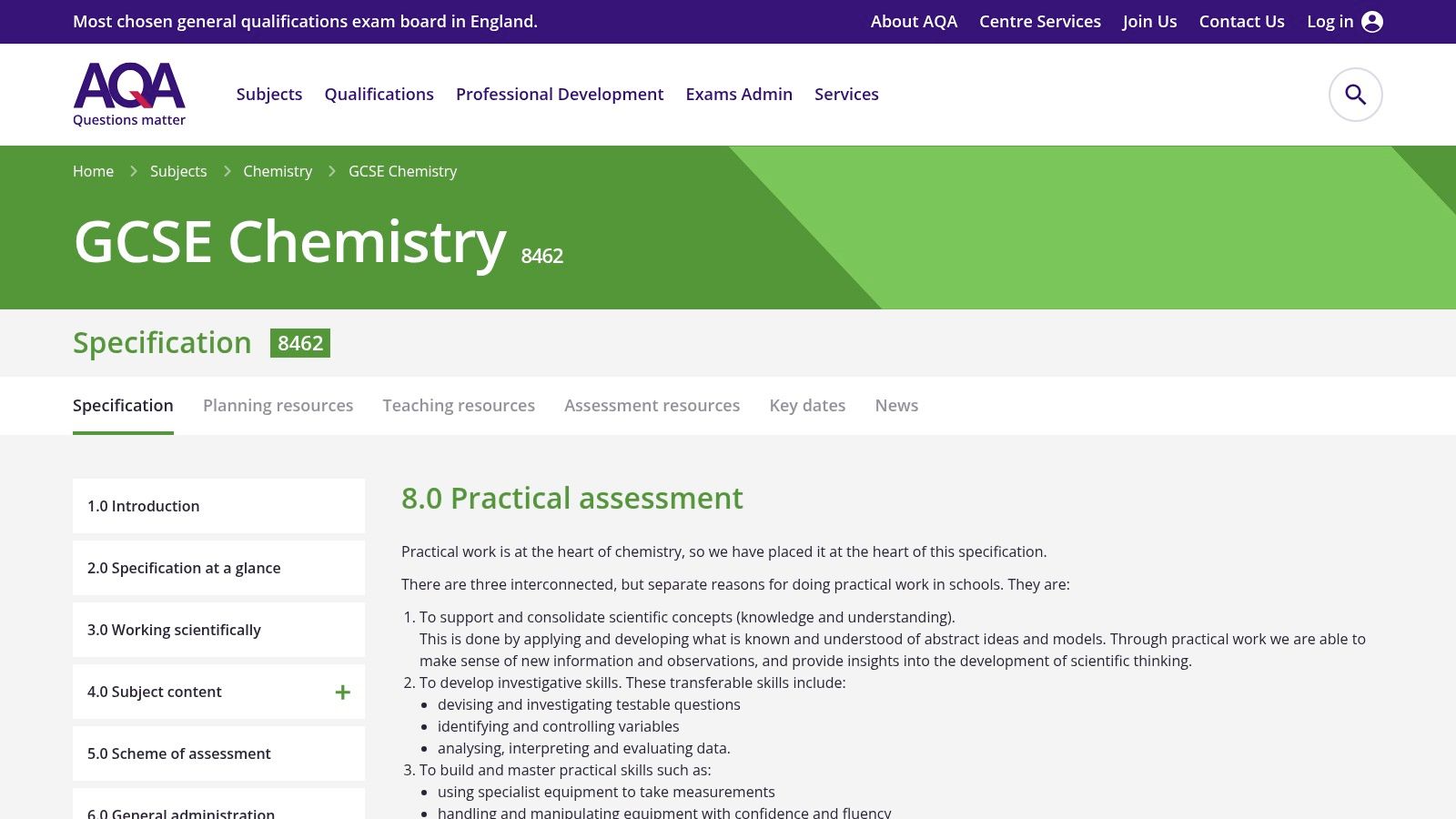Viewport: 1456px width, 819px height.
Task: Click 'using specialist equipment to take measurements' bullet
Action: [x=606, y=792]
